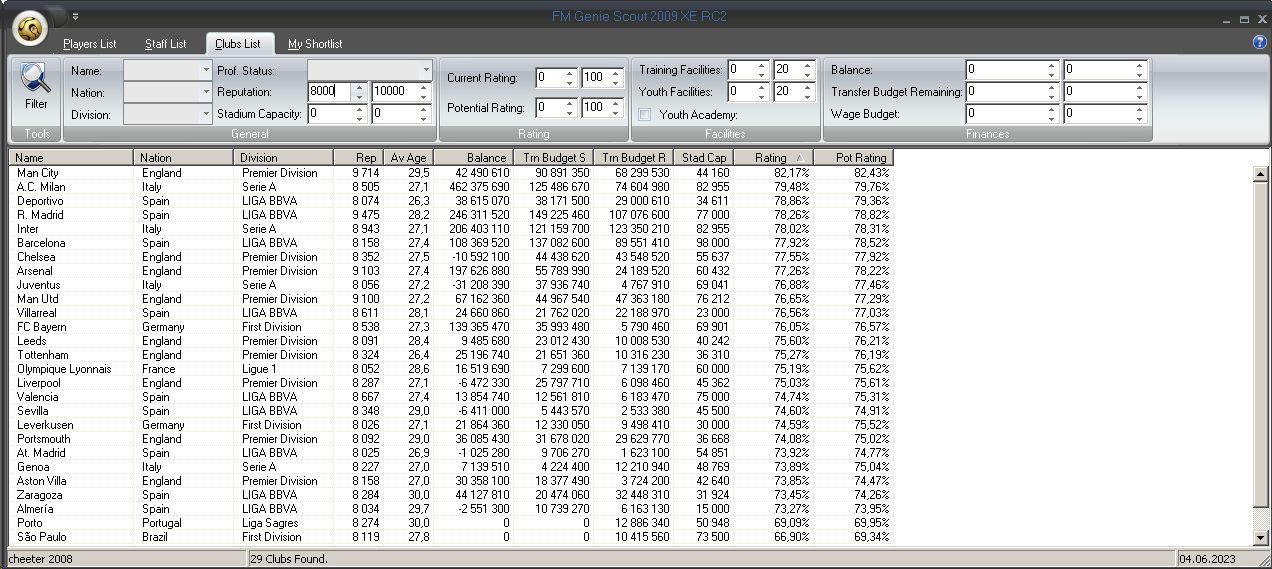Open the Division filter dropdown
1272x569 pixels.
(x=206, y=115)
